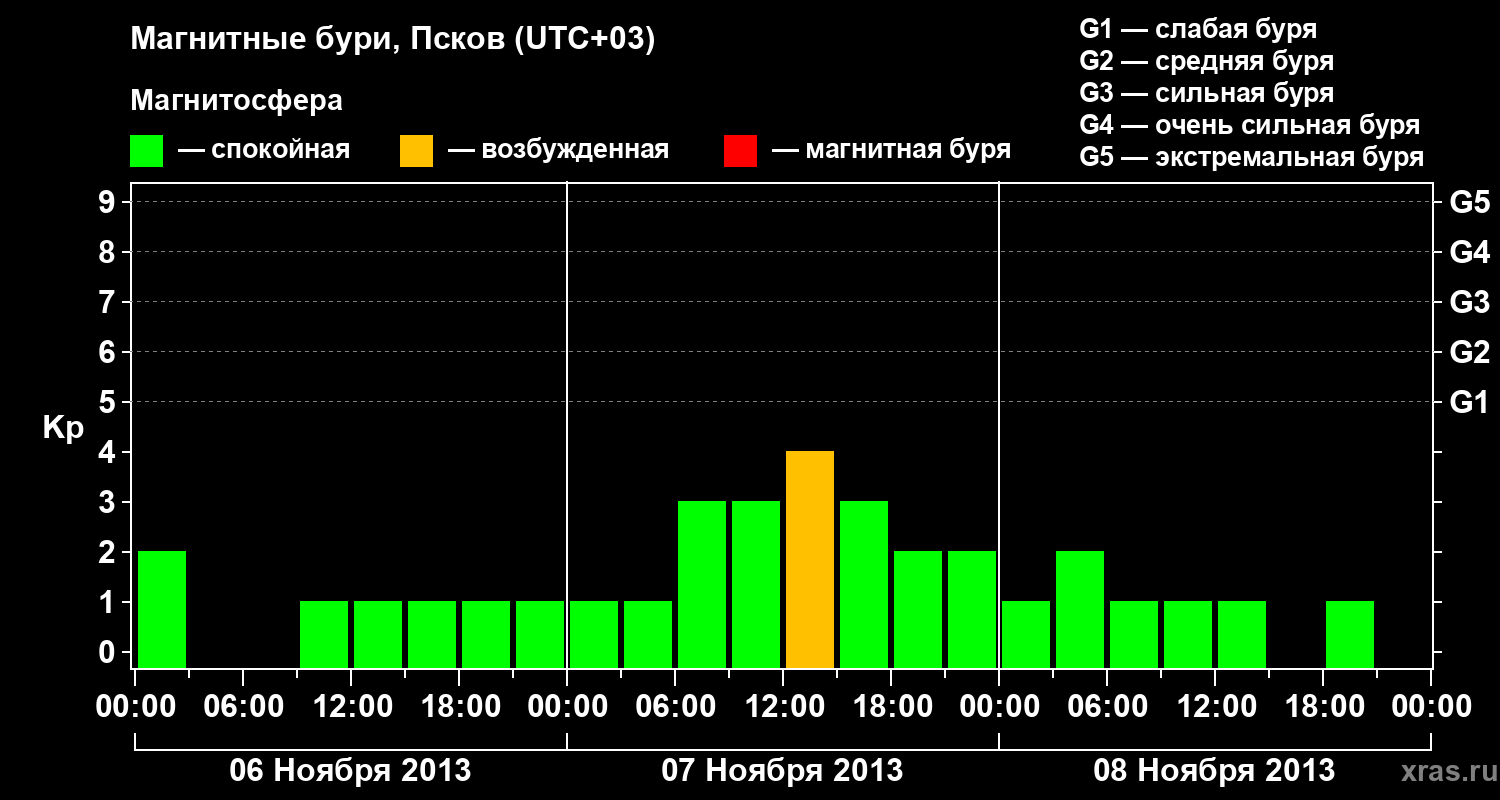Select the first green Kp 2 bar on 06 November

click(x=162, y=610)
